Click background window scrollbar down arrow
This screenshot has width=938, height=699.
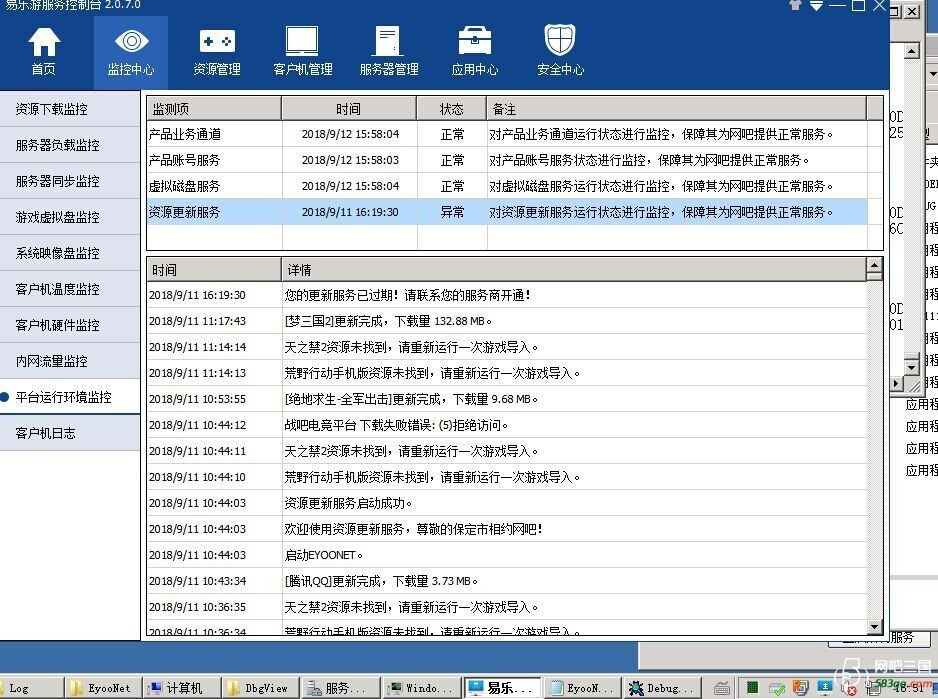click(x=911, y=366)
